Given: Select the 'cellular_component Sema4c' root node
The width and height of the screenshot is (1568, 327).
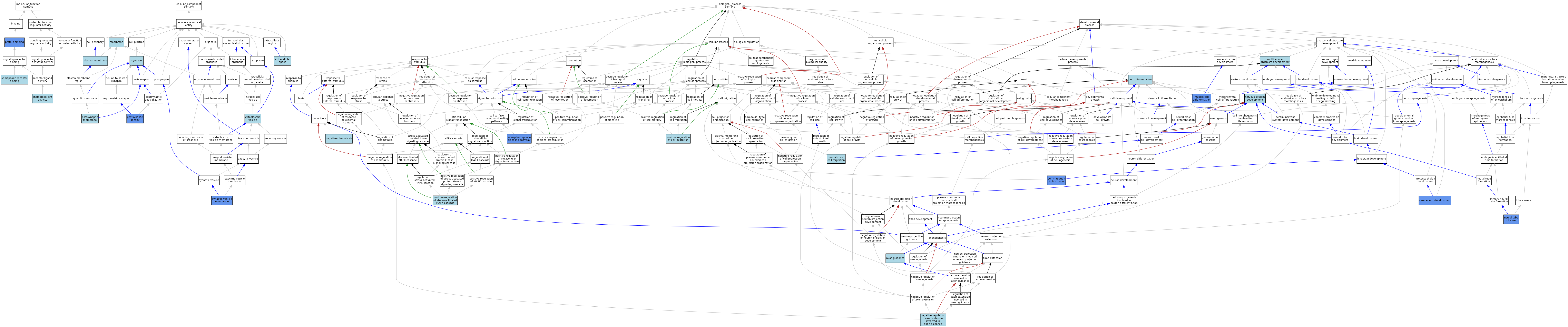Looking at the screenshot, I should (189, 6).
